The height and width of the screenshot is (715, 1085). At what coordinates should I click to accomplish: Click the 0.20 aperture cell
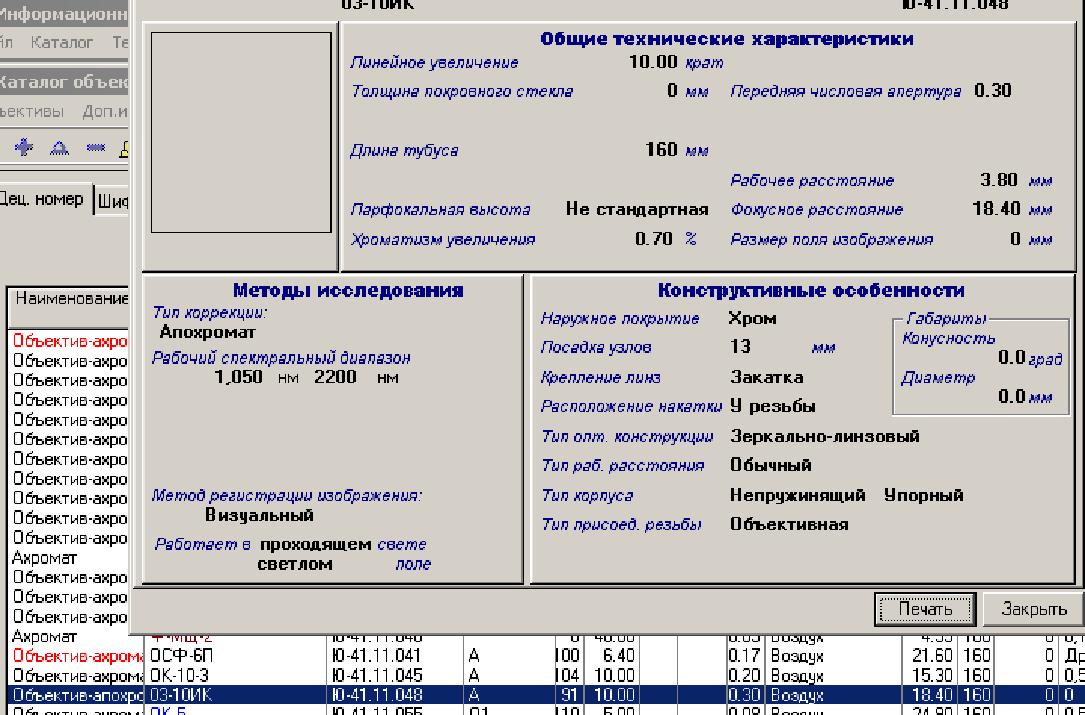tap(745, 676)
